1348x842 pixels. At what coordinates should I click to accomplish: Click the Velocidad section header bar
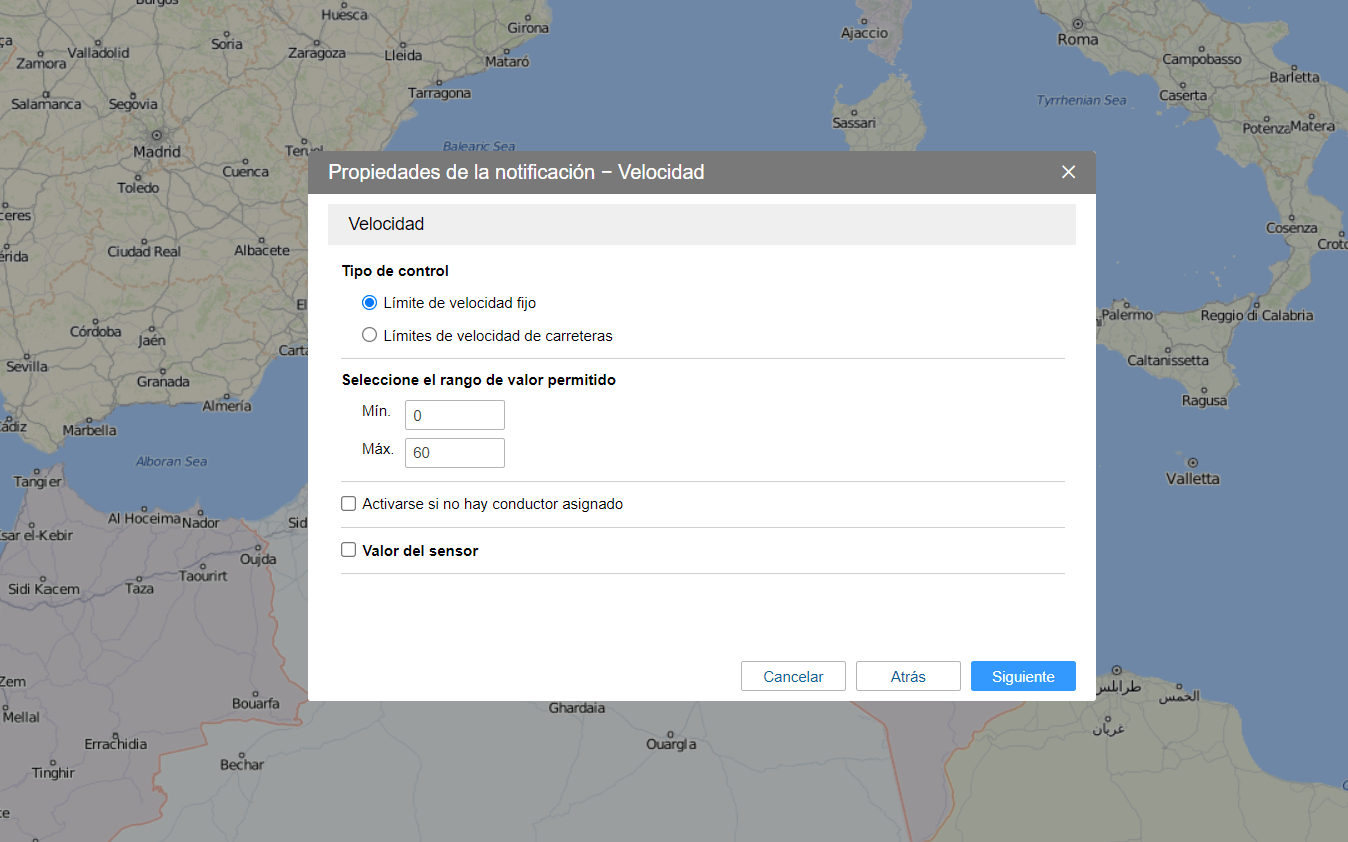point(701,224)
